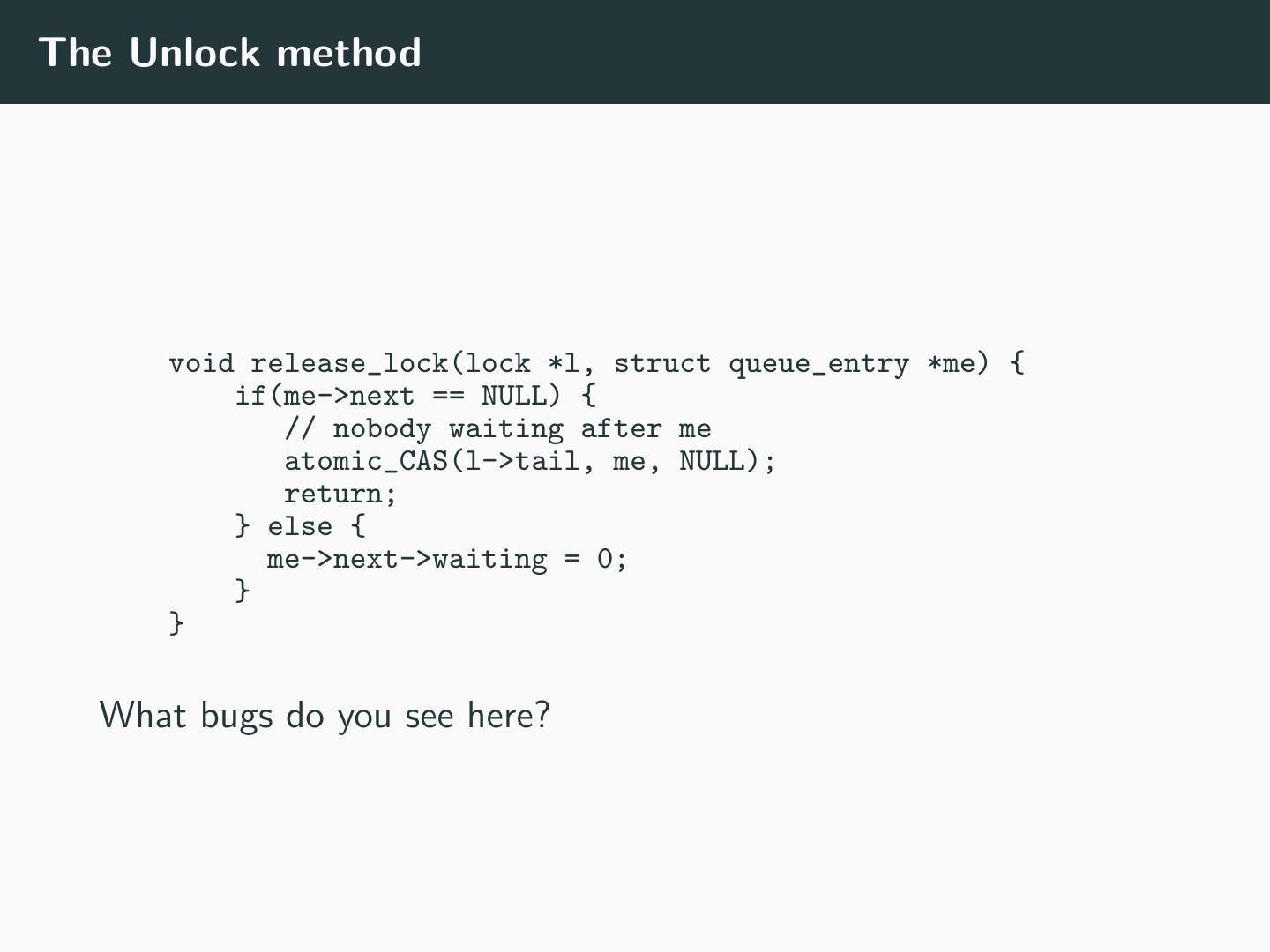Click the question "What bugs do you see here?"

[x=325, y=715]
